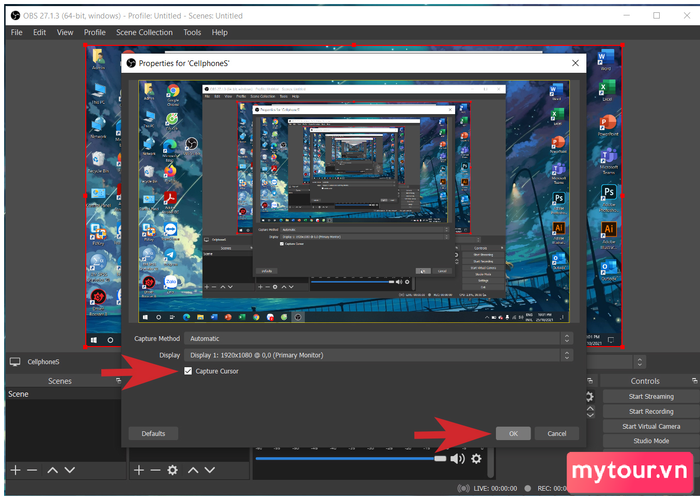Click the Illustrator icon in main OBS canvas
The width and height of the screenshot is (700, 502).
(x=608, y=234)
